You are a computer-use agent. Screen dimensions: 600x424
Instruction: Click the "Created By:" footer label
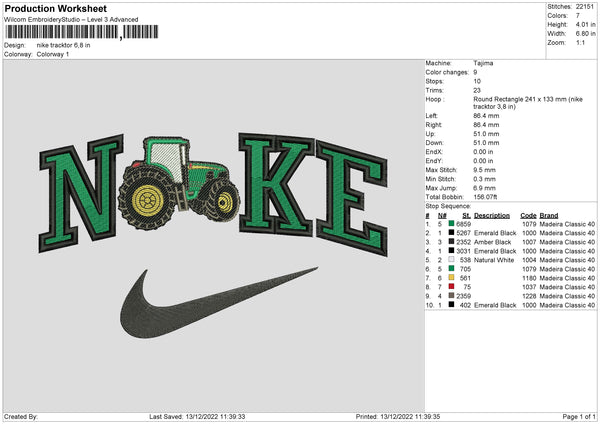coord(21,417)
